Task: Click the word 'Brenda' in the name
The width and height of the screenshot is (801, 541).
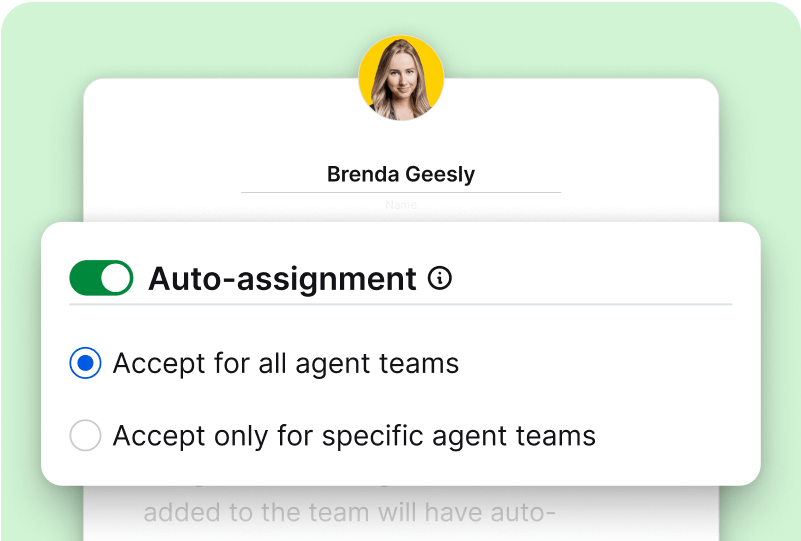Action: (361, 175)
